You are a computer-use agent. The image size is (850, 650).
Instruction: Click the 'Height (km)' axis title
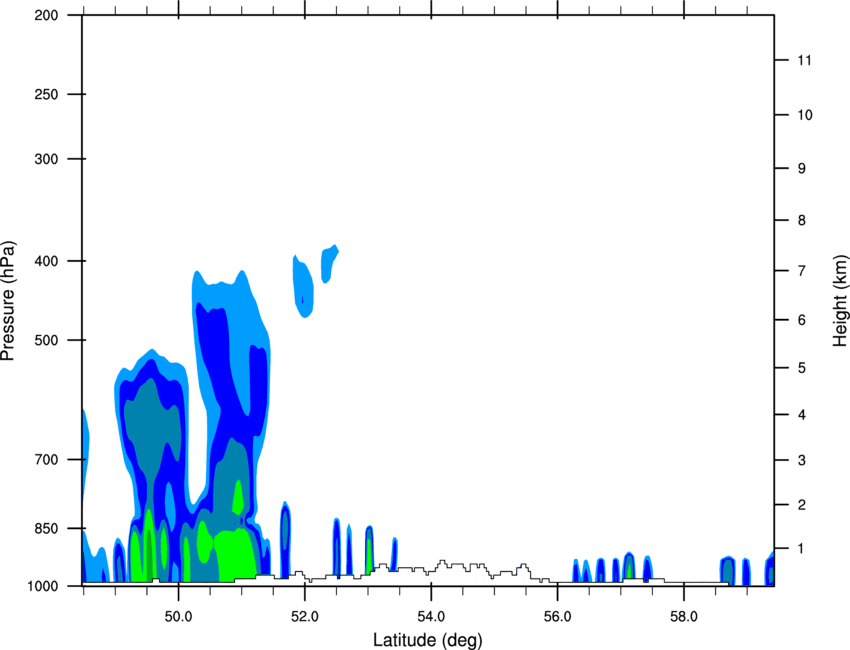[840, 300]
